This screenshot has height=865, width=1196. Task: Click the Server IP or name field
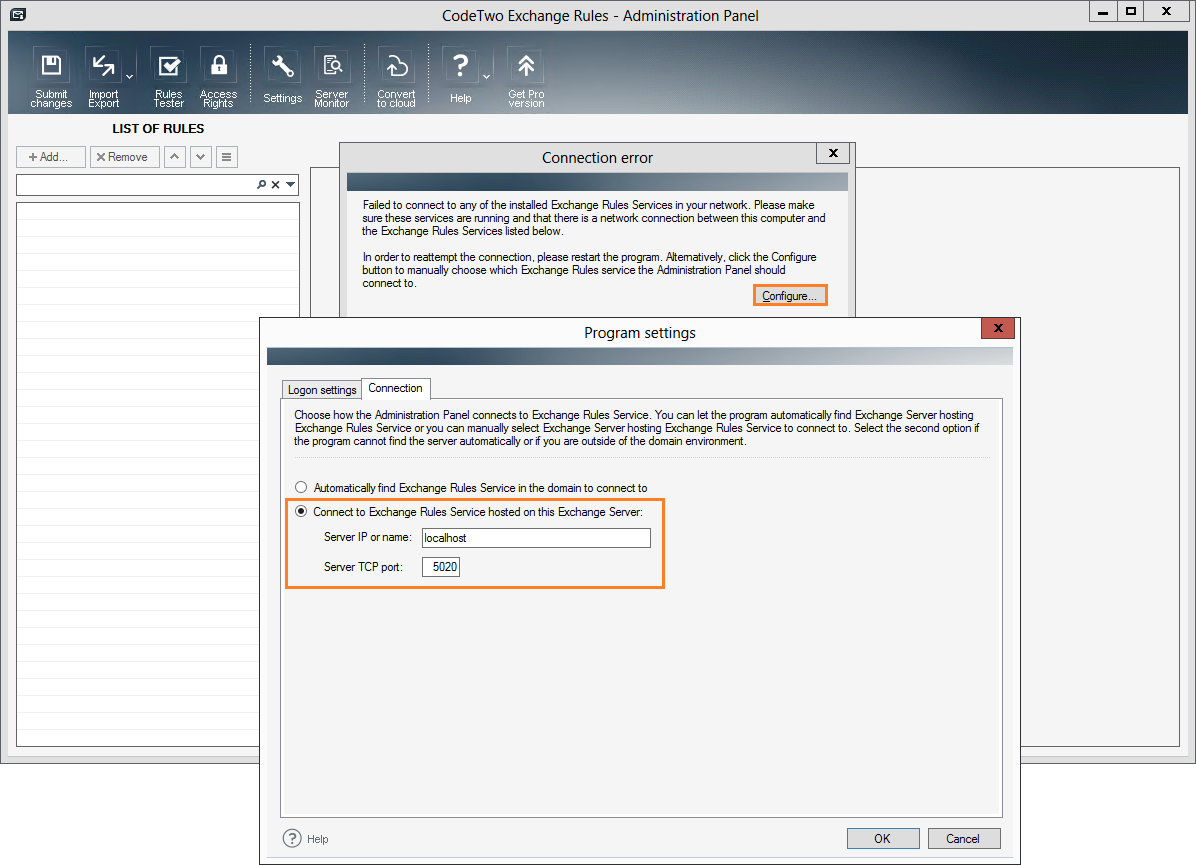(x=536, y=538)
